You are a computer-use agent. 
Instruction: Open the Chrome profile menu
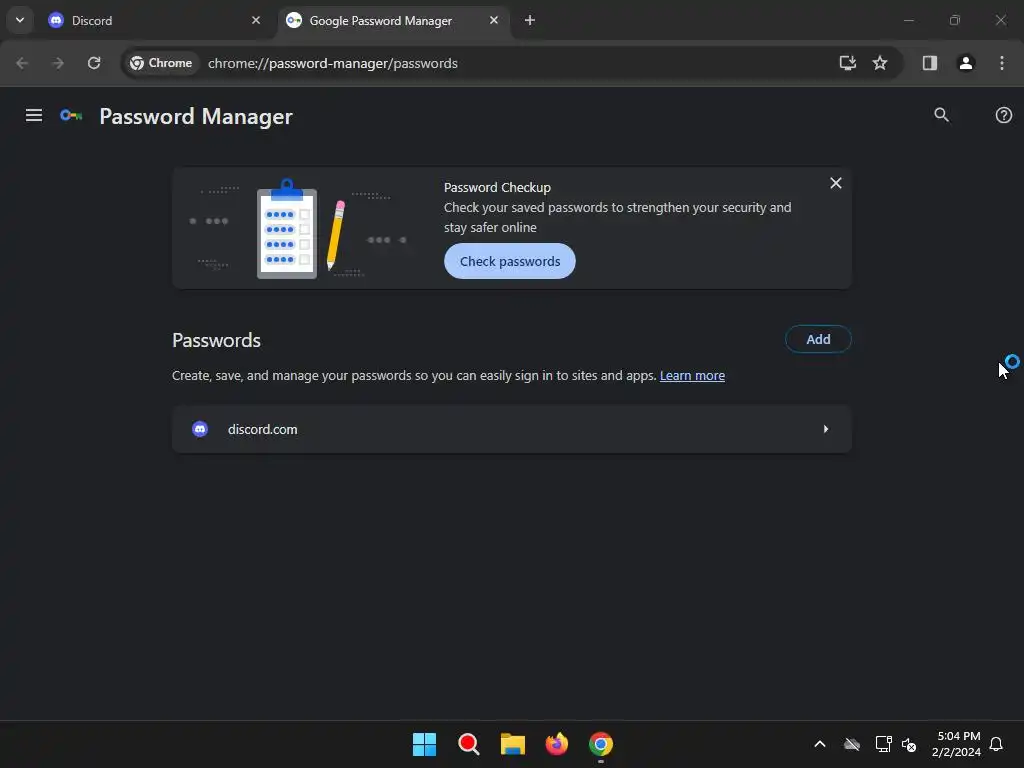965,63
